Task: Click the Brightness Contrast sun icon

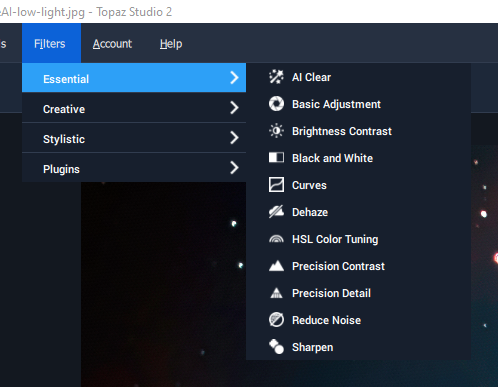Action: (276, 131)
